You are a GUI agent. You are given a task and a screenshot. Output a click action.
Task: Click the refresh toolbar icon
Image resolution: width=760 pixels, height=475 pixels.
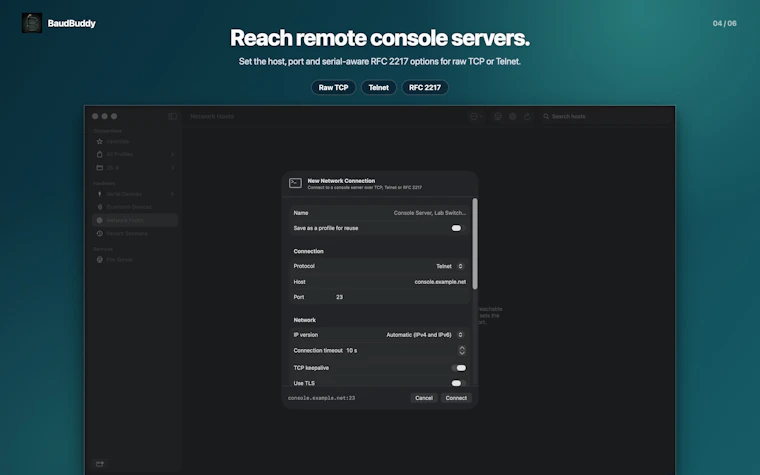pyautogui.click(x=527, y=116)
